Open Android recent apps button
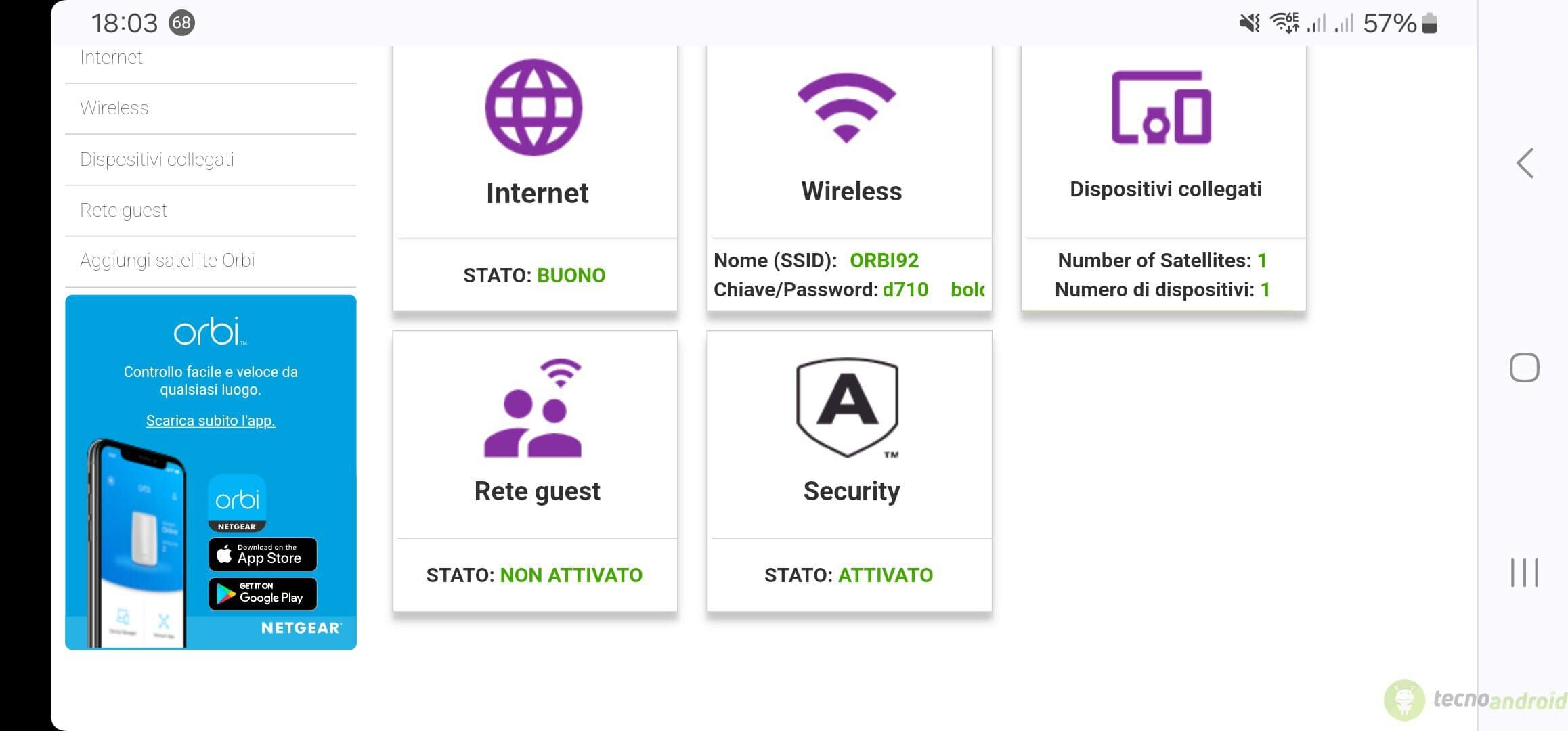Screen dimensions: 1568x731 point(1525,573)
